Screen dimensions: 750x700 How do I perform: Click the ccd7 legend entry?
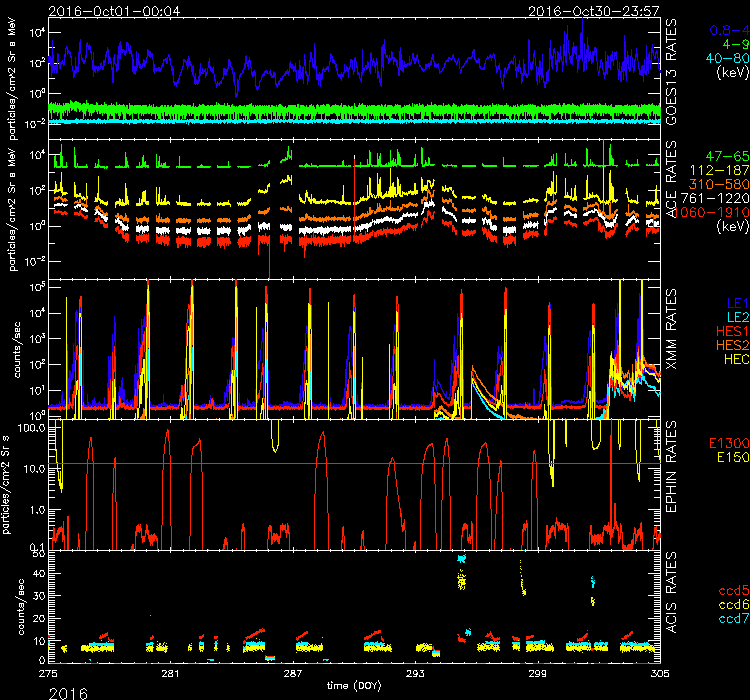(734, 618)
